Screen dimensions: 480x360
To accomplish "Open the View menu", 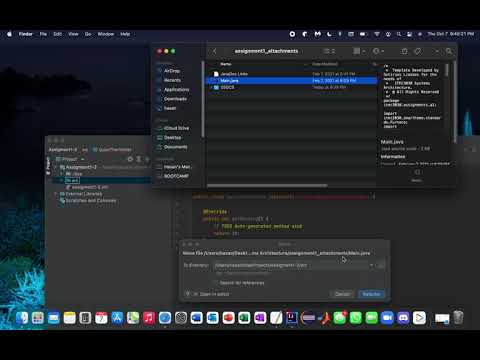I will tap(73, 34).
